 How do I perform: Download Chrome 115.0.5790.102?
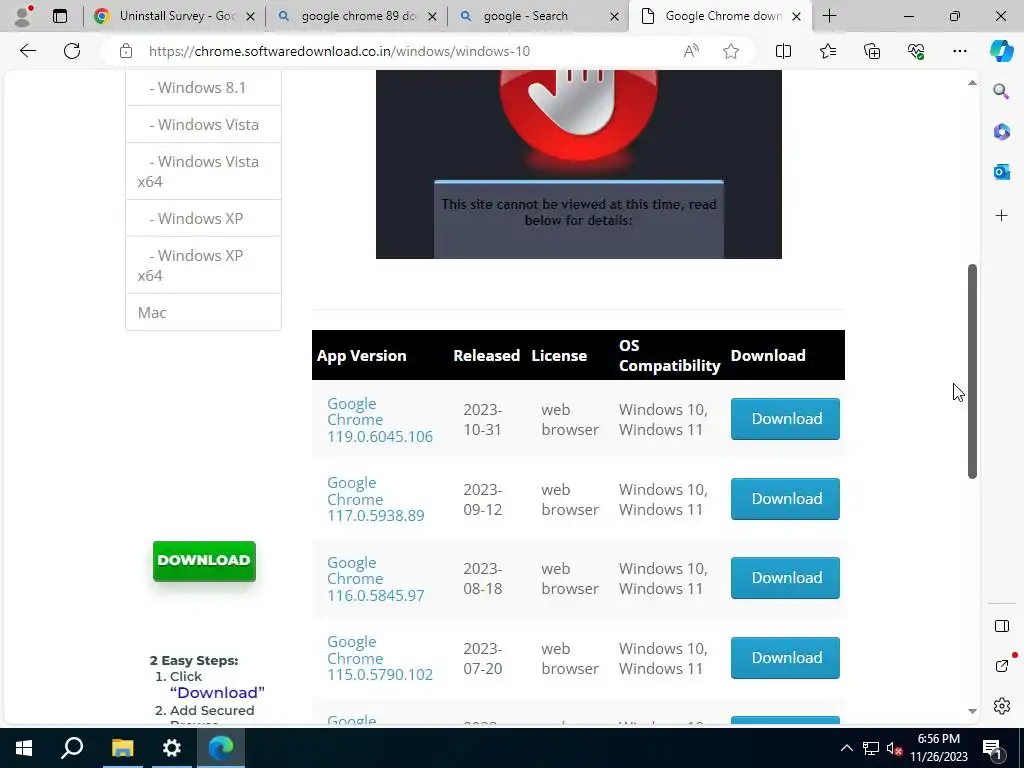[x=785, y=658]
